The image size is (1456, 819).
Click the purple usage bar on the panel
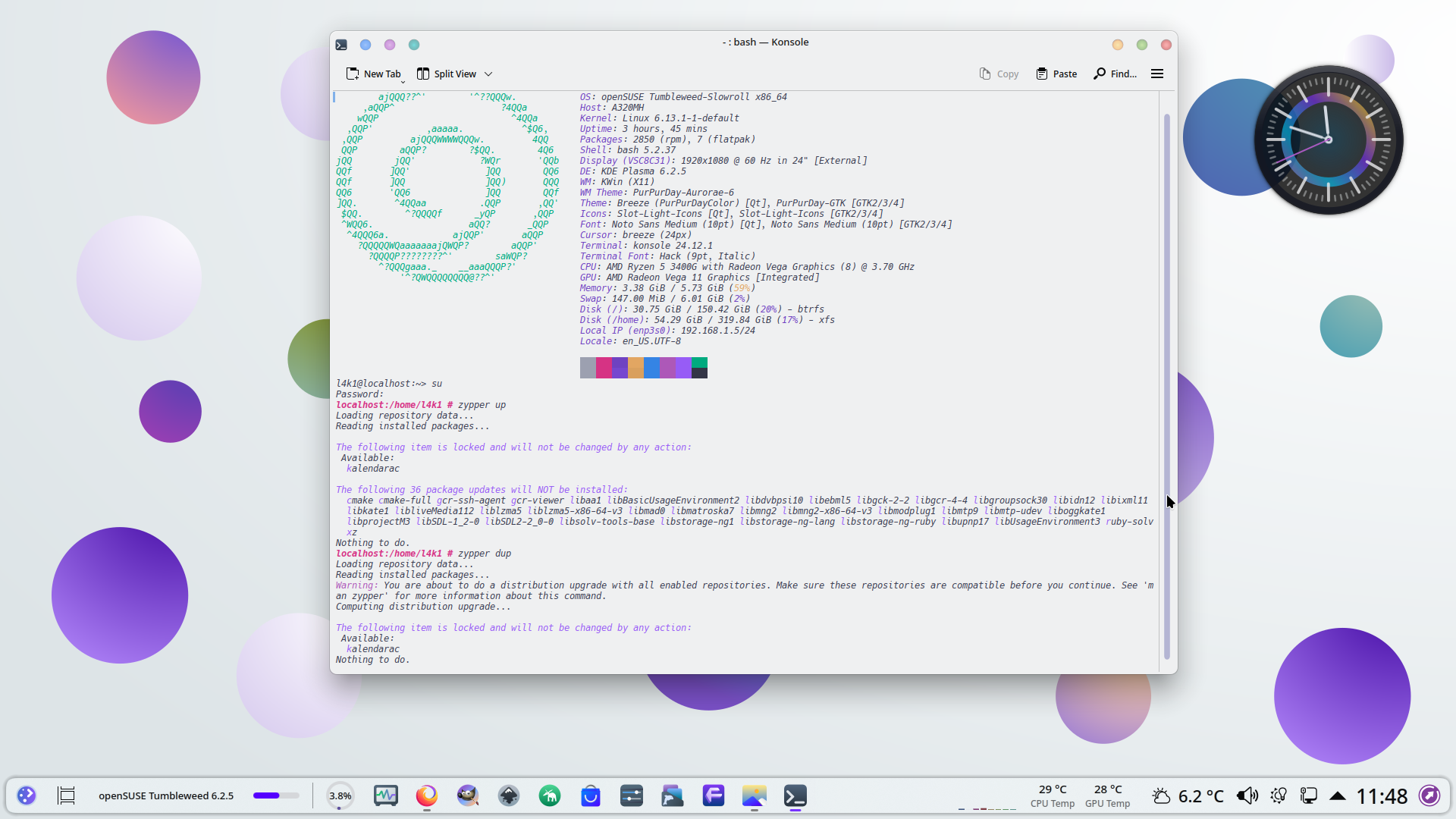pos(276,795)
